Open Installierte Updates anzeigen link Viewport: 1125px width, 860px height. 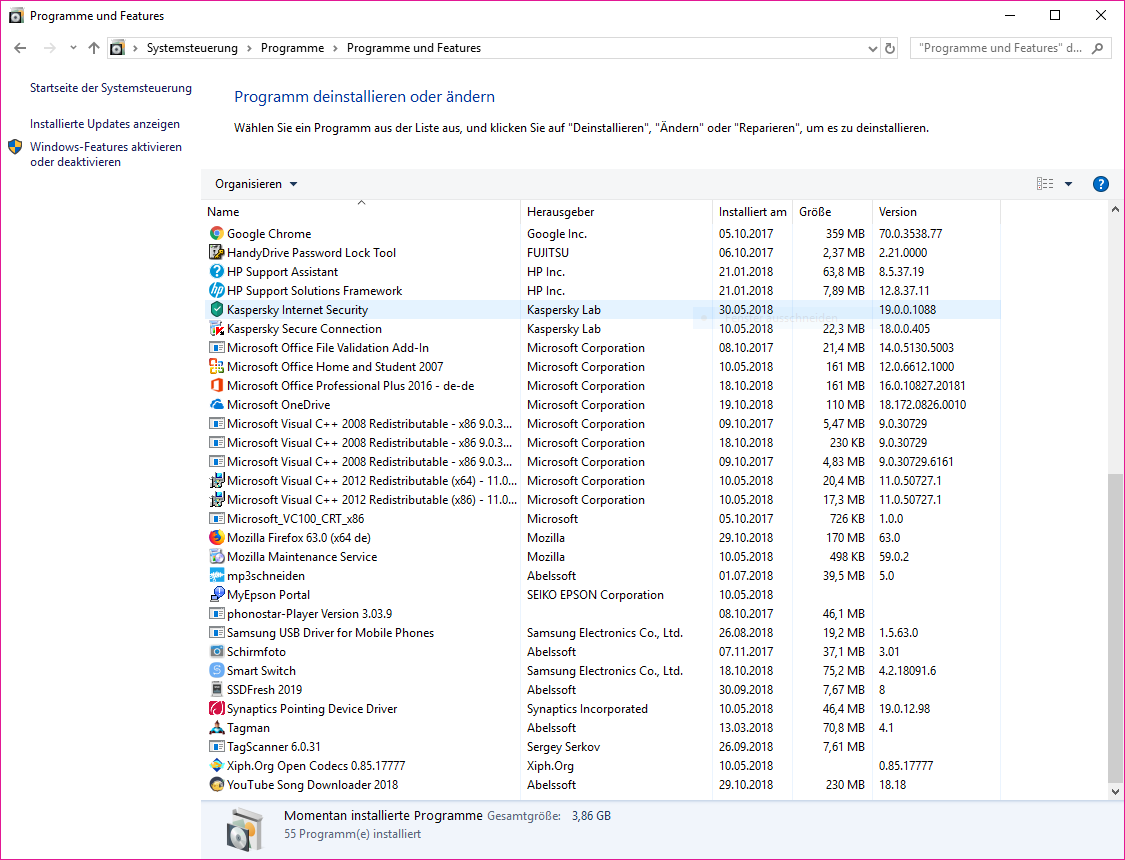105,124
